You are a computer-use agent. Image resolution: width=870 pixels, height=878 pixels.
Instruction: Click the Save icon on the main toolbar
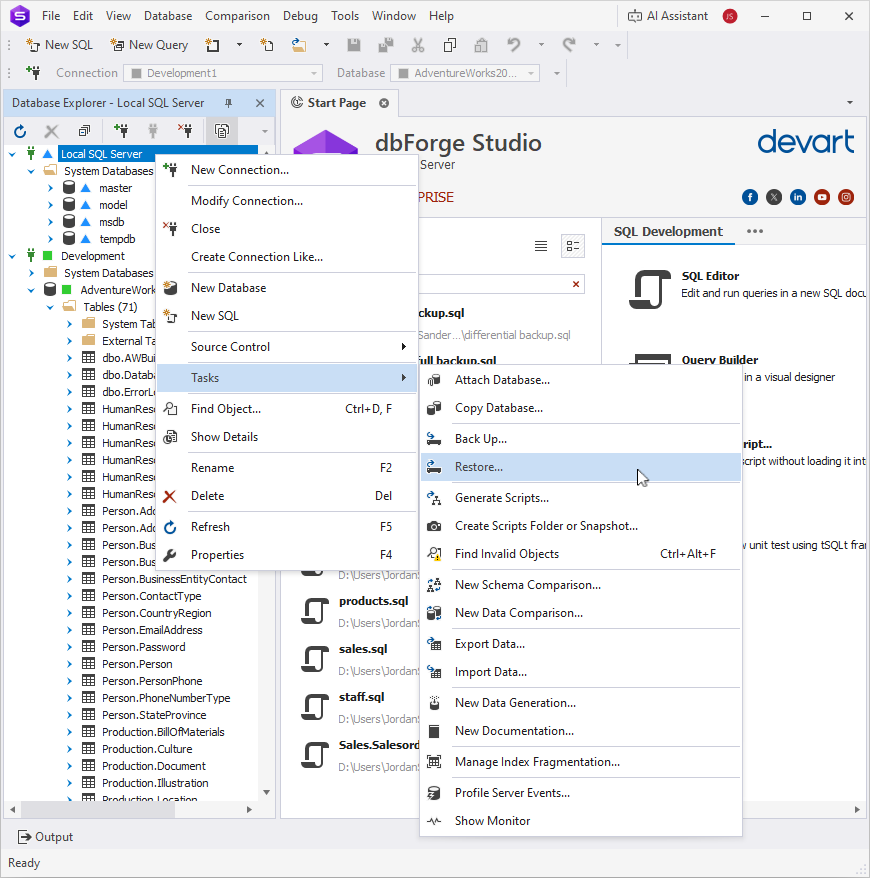tap(354, 45)
